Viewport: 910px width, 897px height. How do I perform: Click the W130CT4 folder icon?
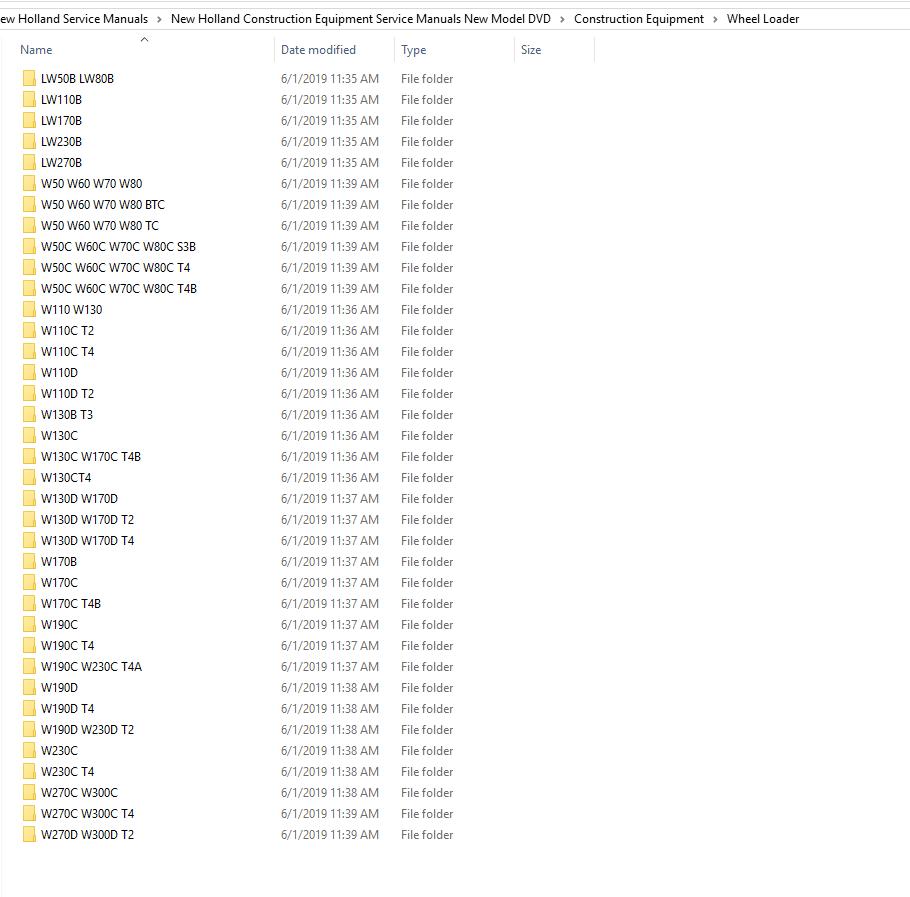tap(29, 477)
